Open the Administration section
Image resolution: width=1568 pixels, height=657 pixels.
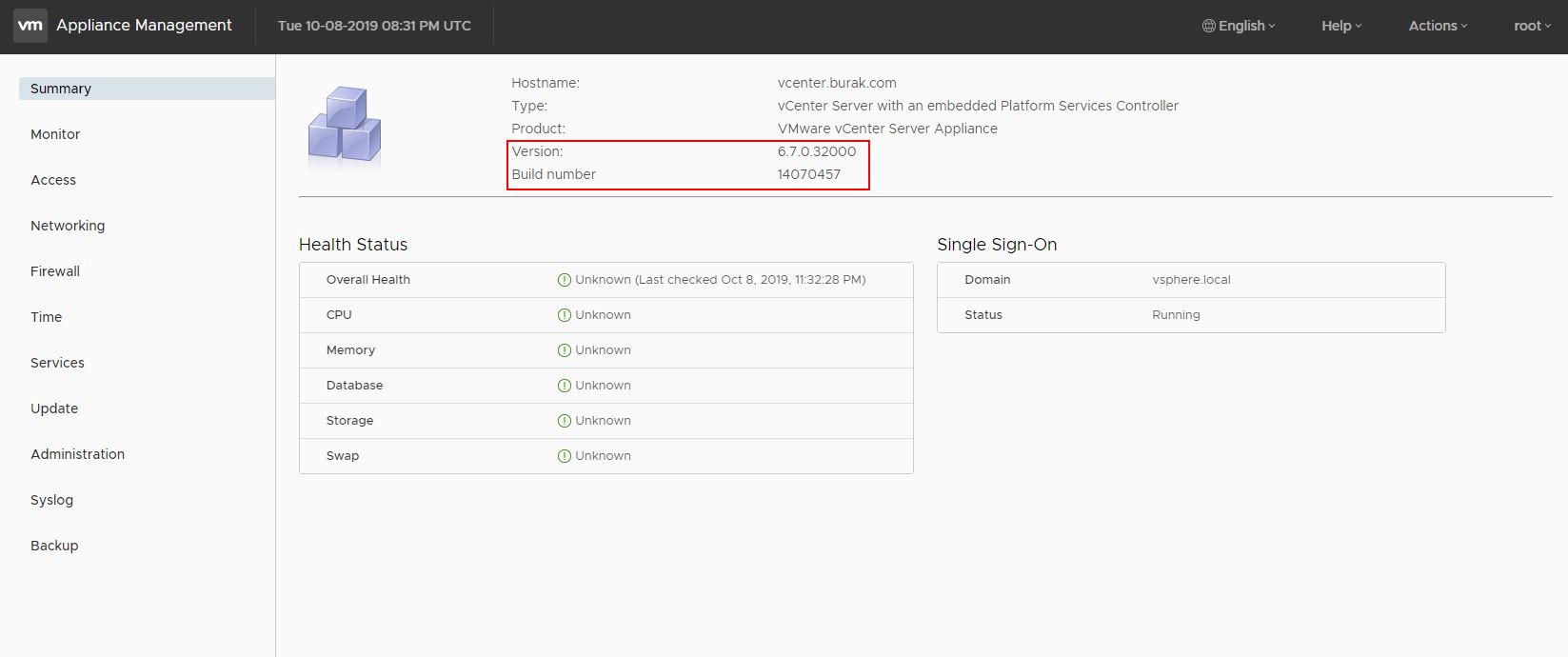(77, 454)
